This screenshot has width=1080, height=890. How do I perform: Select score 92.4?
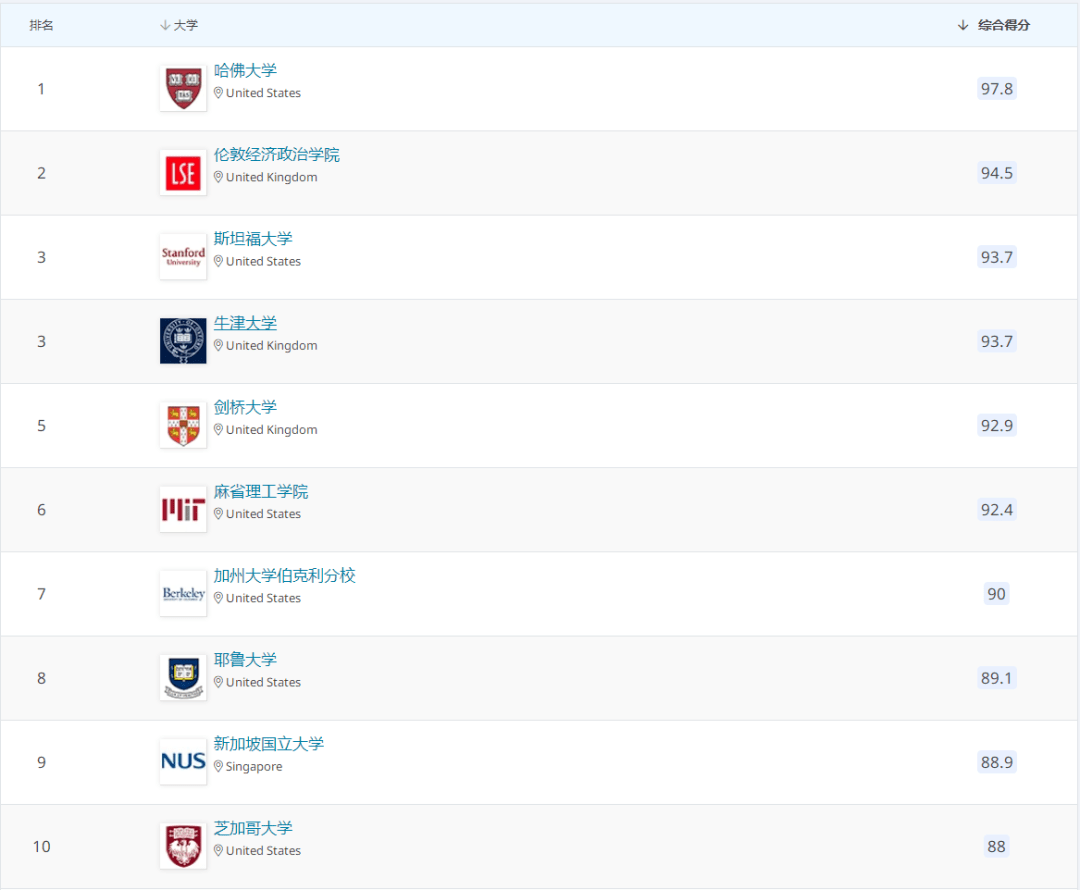997,509
